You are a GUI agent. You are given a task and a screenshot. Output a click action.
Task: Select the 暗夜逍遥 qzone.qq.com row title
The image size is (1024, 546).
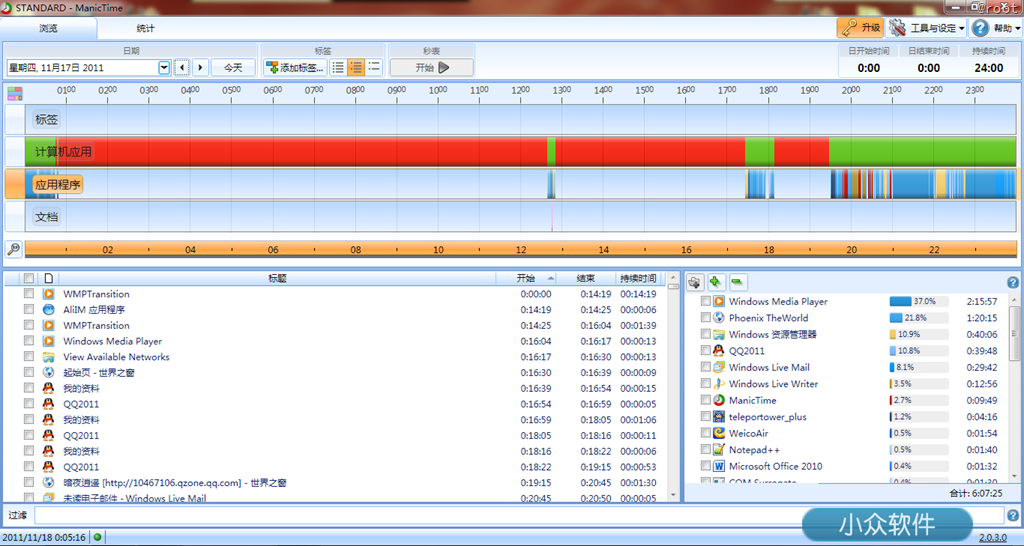(x=174, y=483)
